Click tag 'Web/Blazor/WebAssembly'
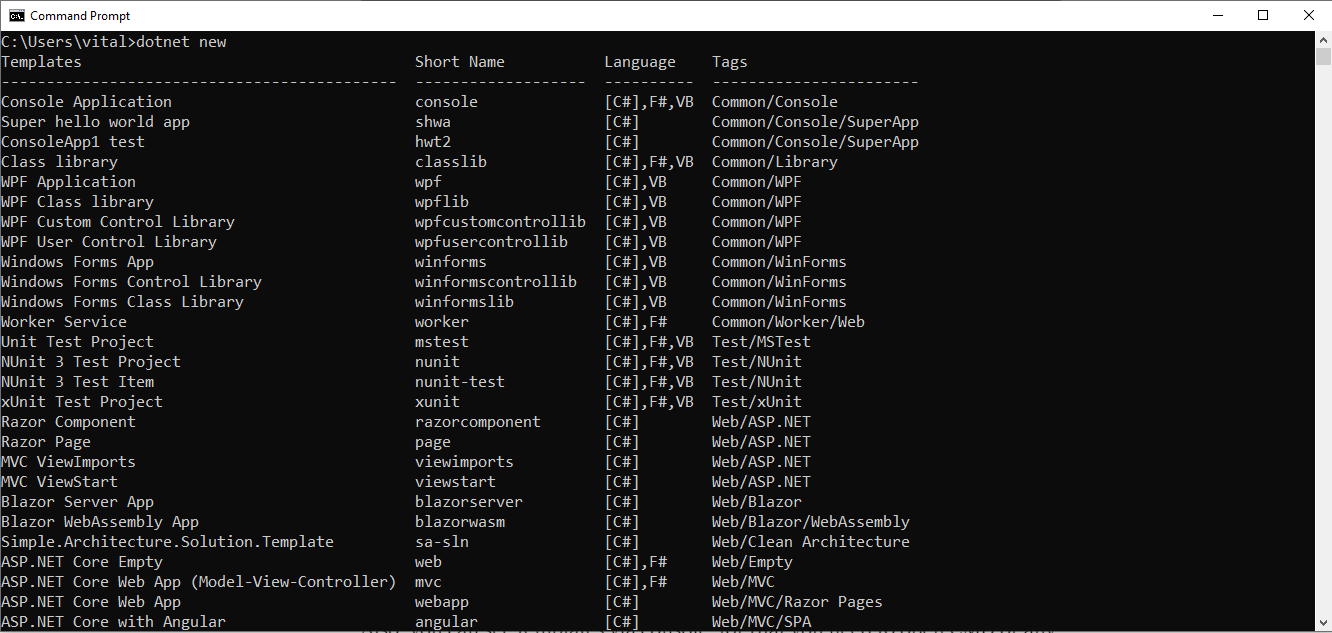Screen dimensions: 1332x633 click(x=811, y=522)
